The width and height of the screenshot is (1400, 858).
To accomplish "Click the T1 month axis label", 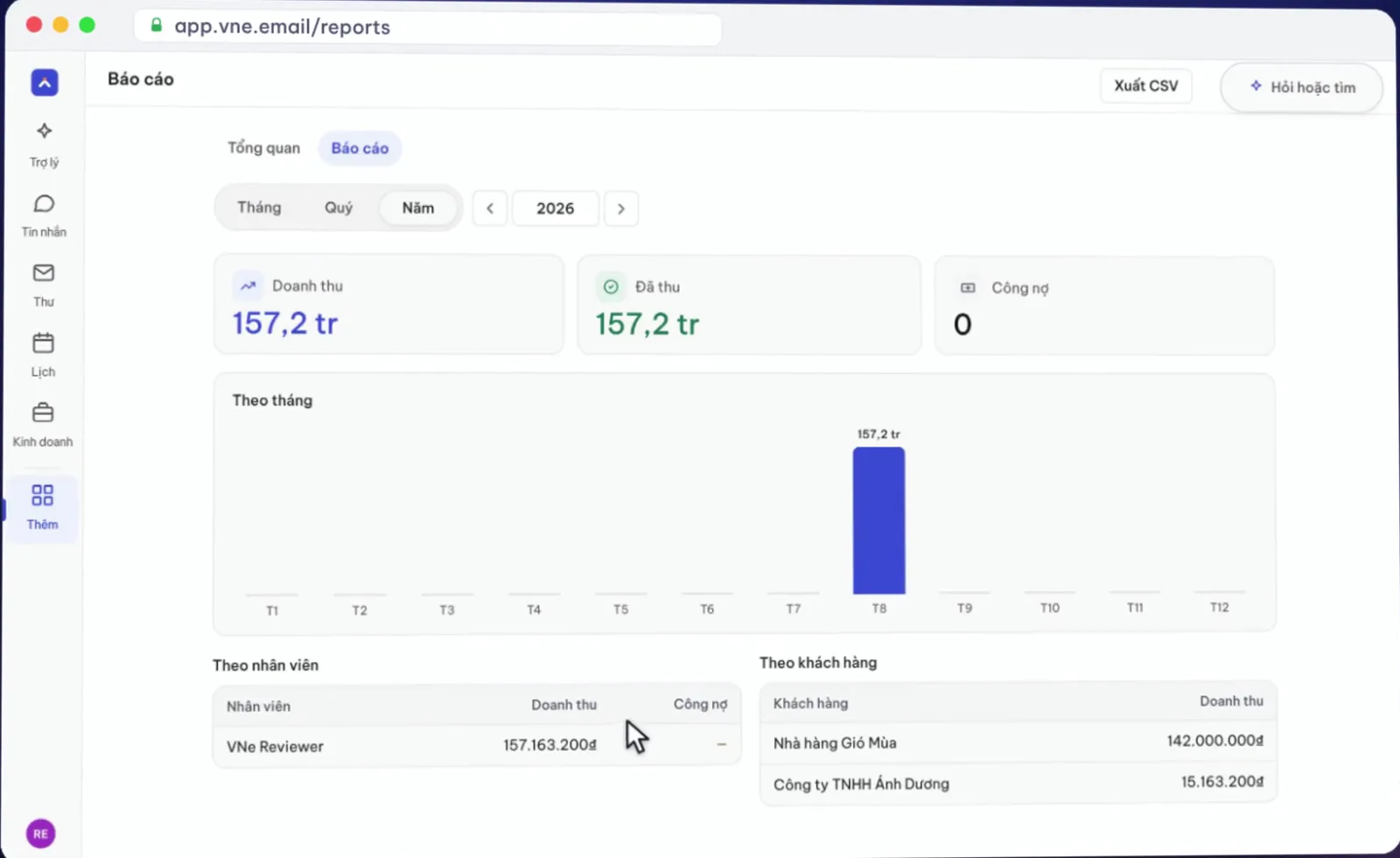I will [272, 610].
